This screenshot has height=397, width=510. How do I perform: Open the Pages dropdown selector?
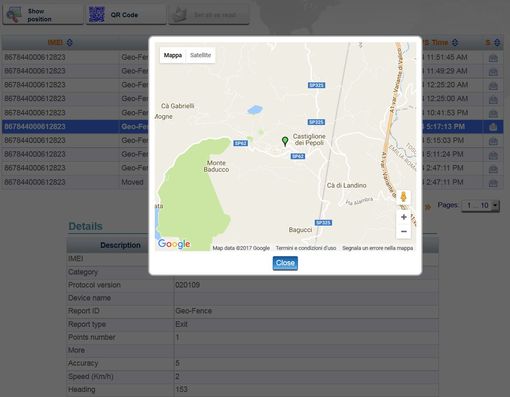(x=480, y=205)
